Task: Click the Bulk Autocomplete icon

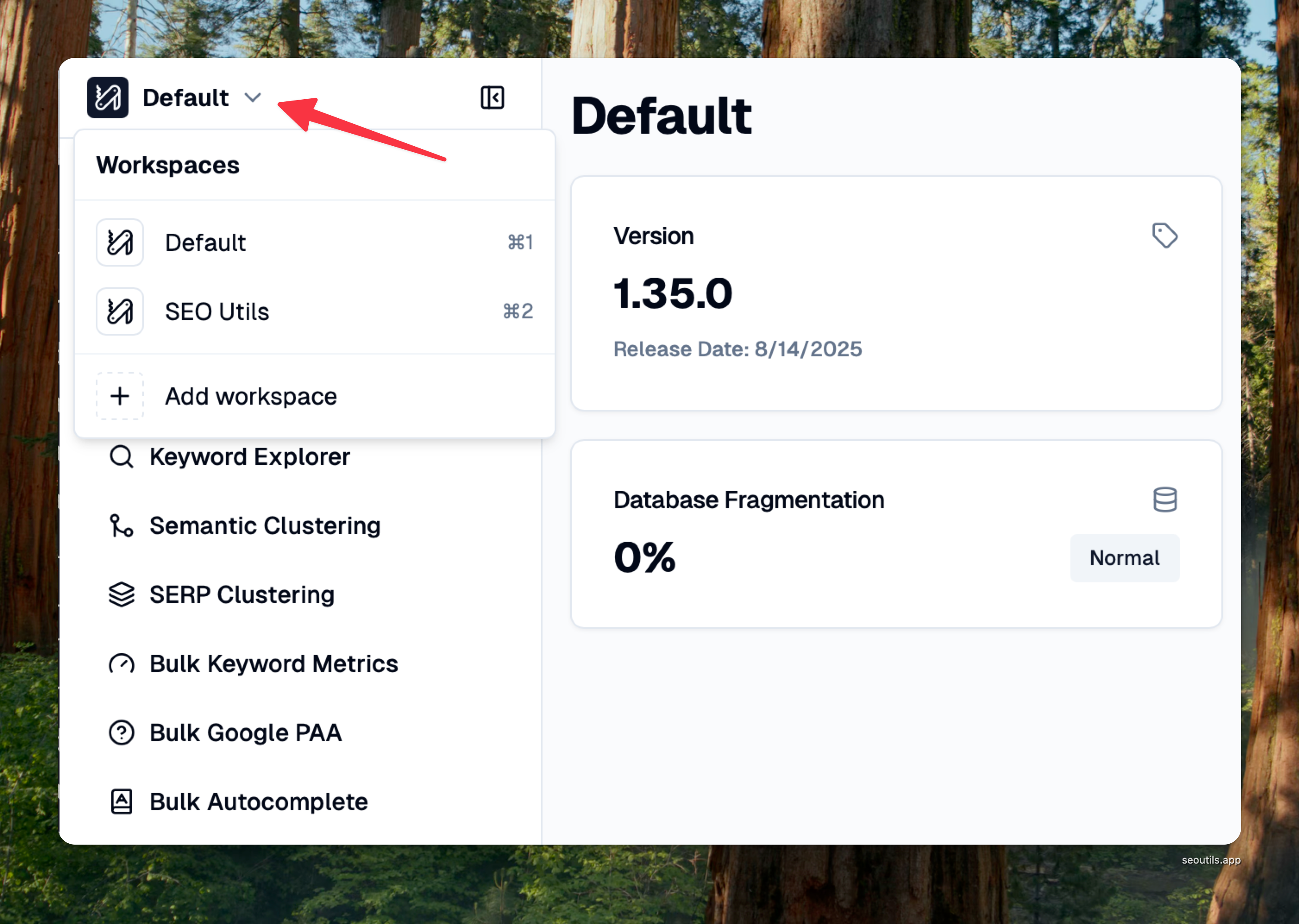Action: tap(121, 801)
